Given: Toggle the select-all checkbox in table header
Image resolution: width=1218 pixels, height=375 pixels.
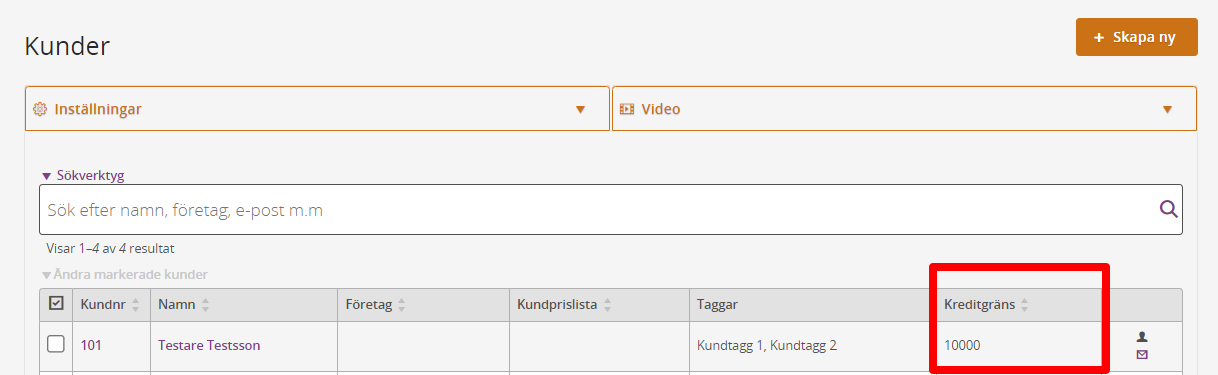Looking at the screenshot, I should [56, 303].
